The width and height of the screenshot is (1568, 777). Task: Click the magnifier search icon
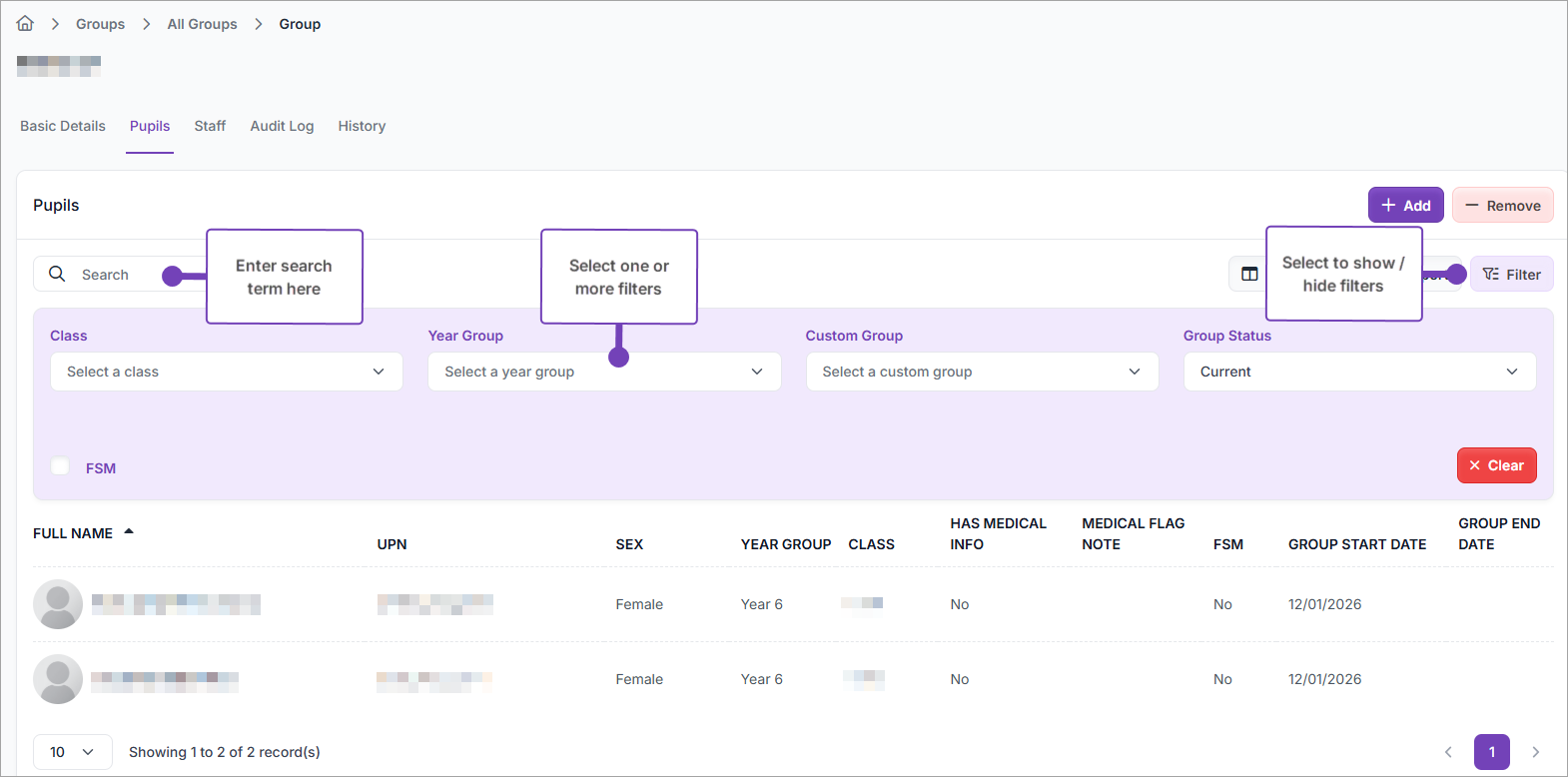(57, 274)
